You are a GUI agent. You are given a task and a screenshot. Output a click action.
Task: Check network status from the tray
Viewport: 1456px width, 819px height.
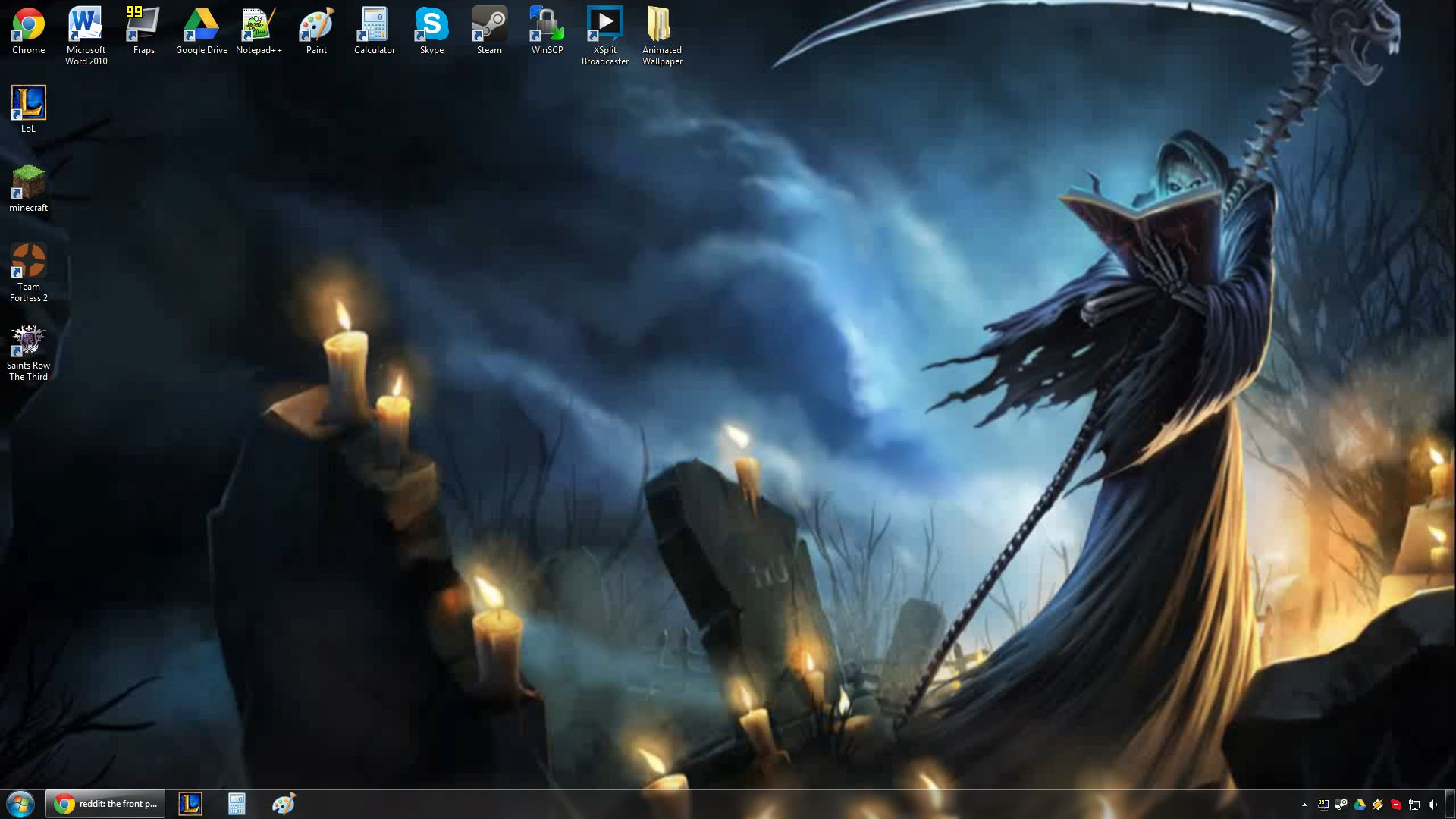(1414, 804)
